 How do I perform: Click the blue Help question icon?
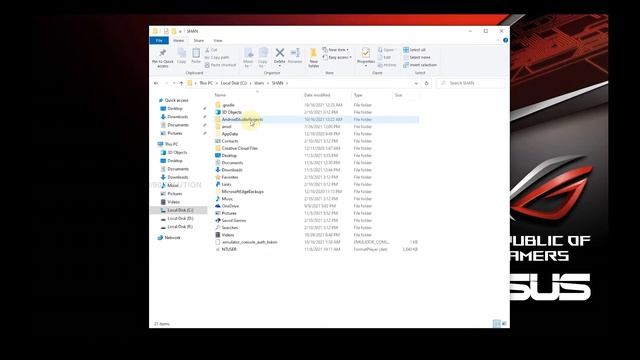pyautogui.click(x=505, y=40)
